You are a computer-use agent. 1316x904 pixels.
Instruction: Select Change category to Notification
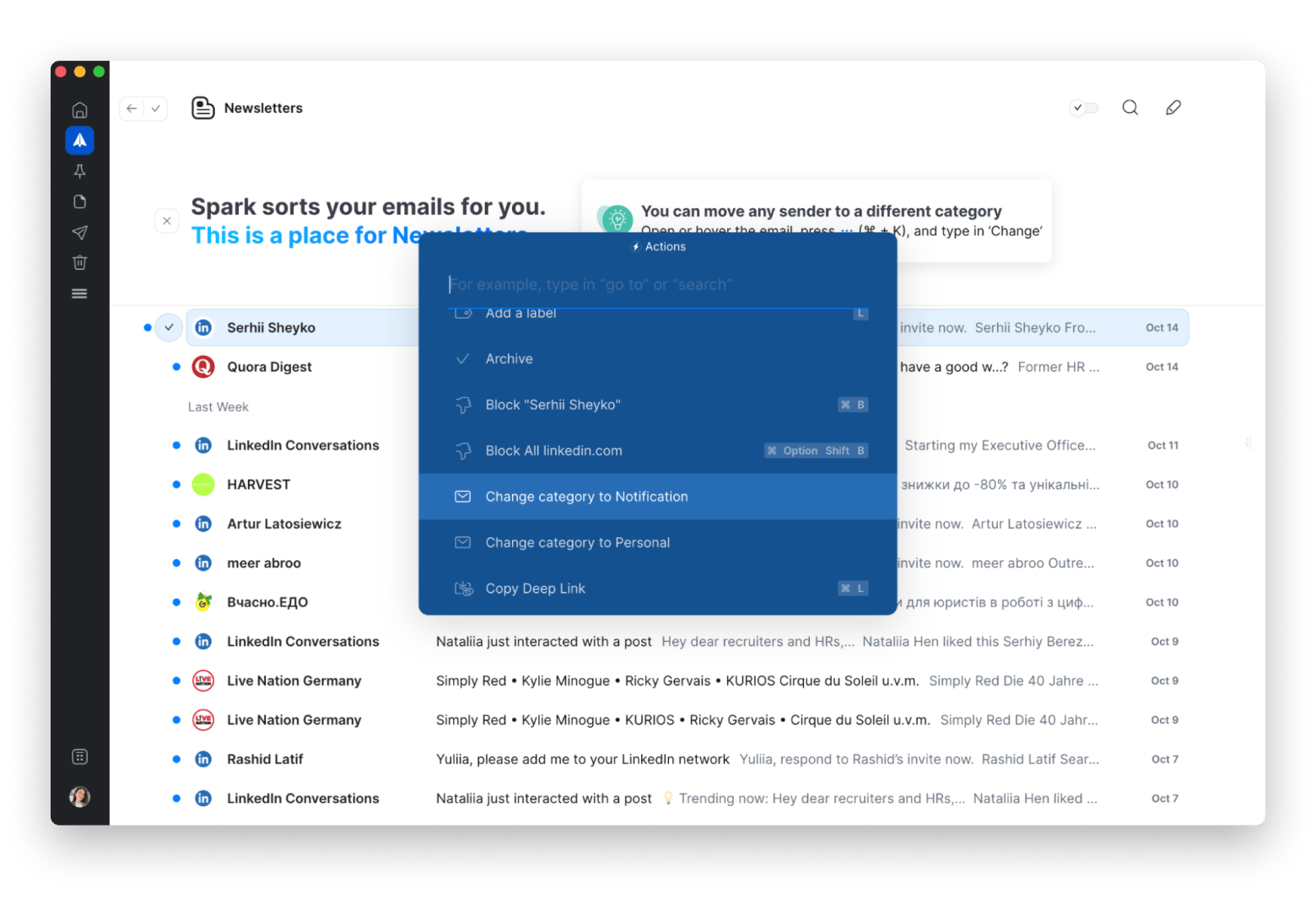[x=657, y=497]
